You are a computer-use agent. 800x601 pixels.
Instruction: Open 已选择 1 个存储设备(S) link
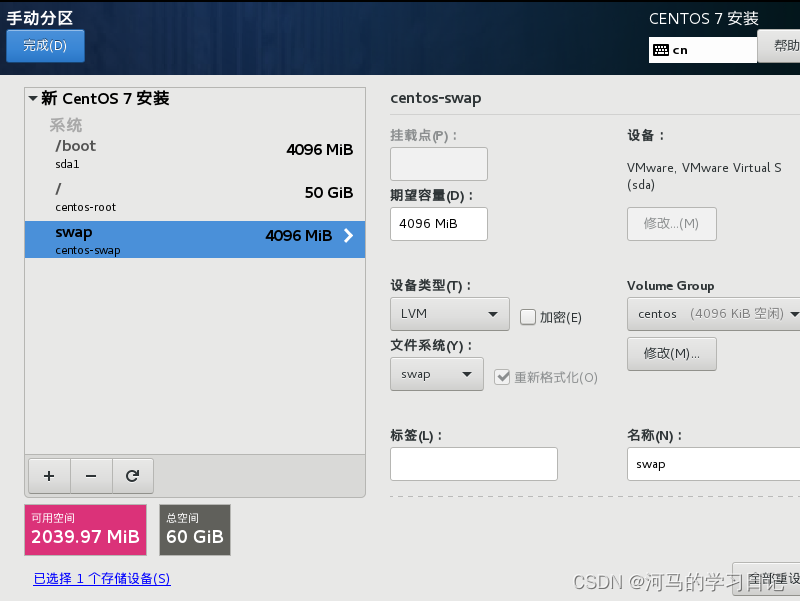pyautogui.click(x=102, y=579)
